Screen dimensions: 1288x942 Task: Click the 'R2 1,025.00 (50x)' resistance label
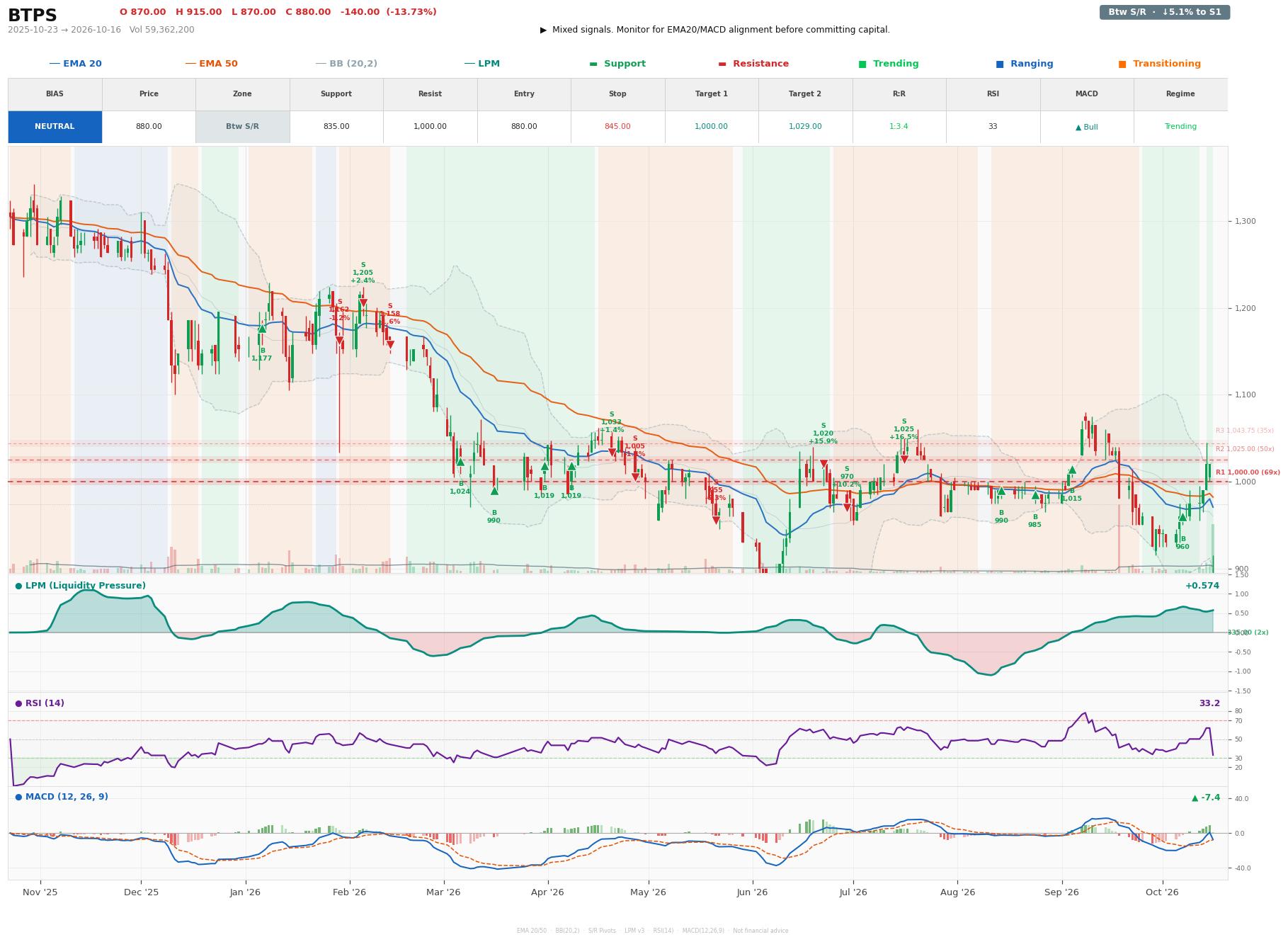pos(1245,449)
